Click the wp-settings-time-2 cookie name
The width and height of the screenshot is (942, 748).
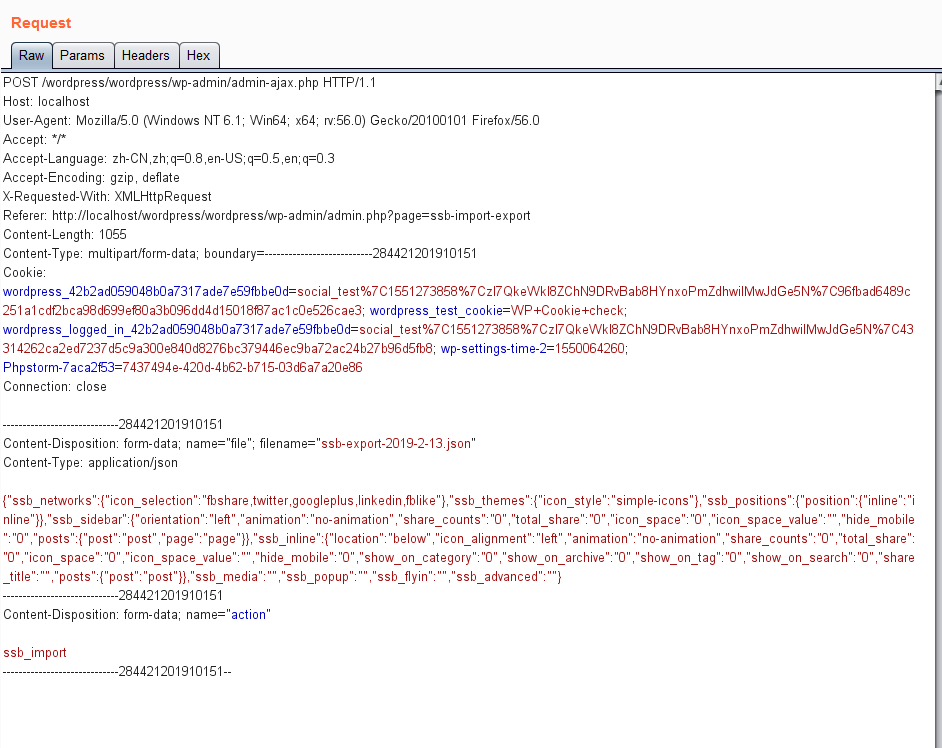[x=493, y=348]
